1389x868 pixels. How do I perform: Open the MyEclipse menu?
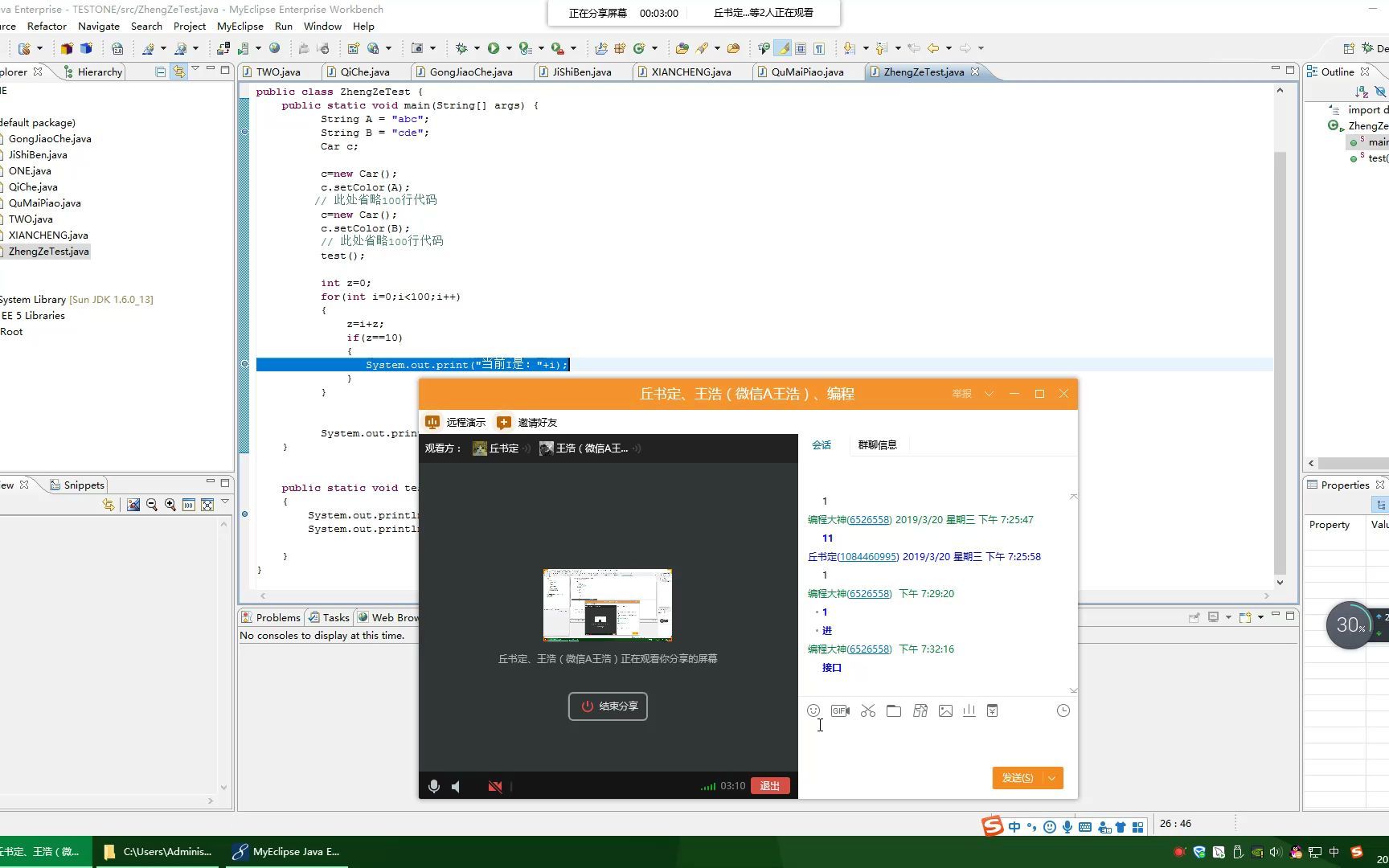240,26
